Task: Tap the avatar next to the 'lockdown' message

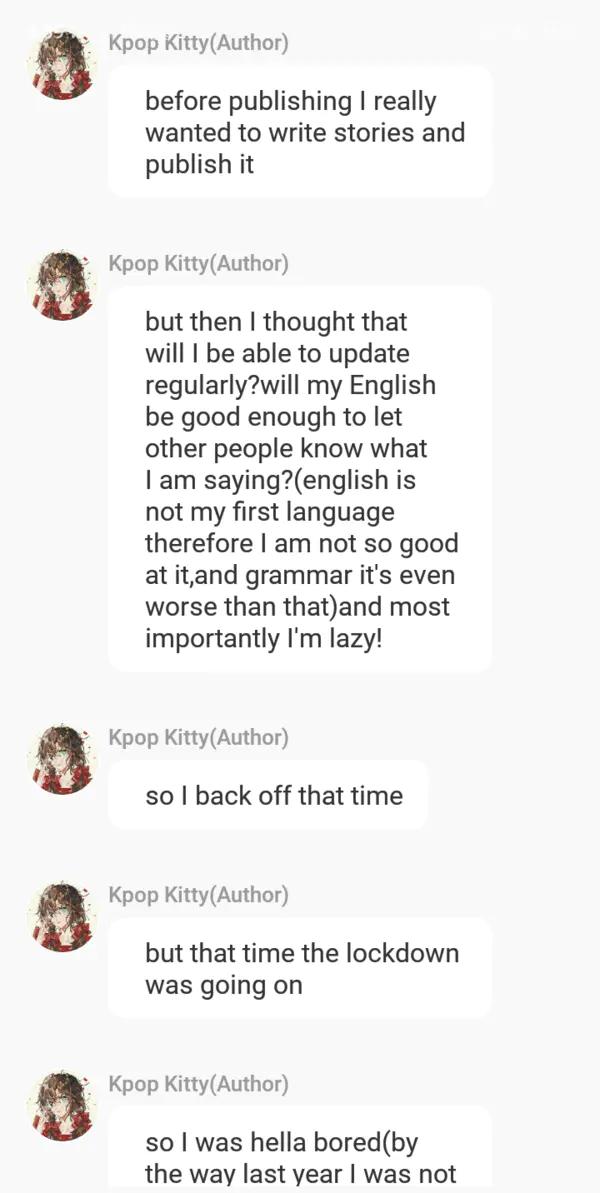Action: [63, 916]
